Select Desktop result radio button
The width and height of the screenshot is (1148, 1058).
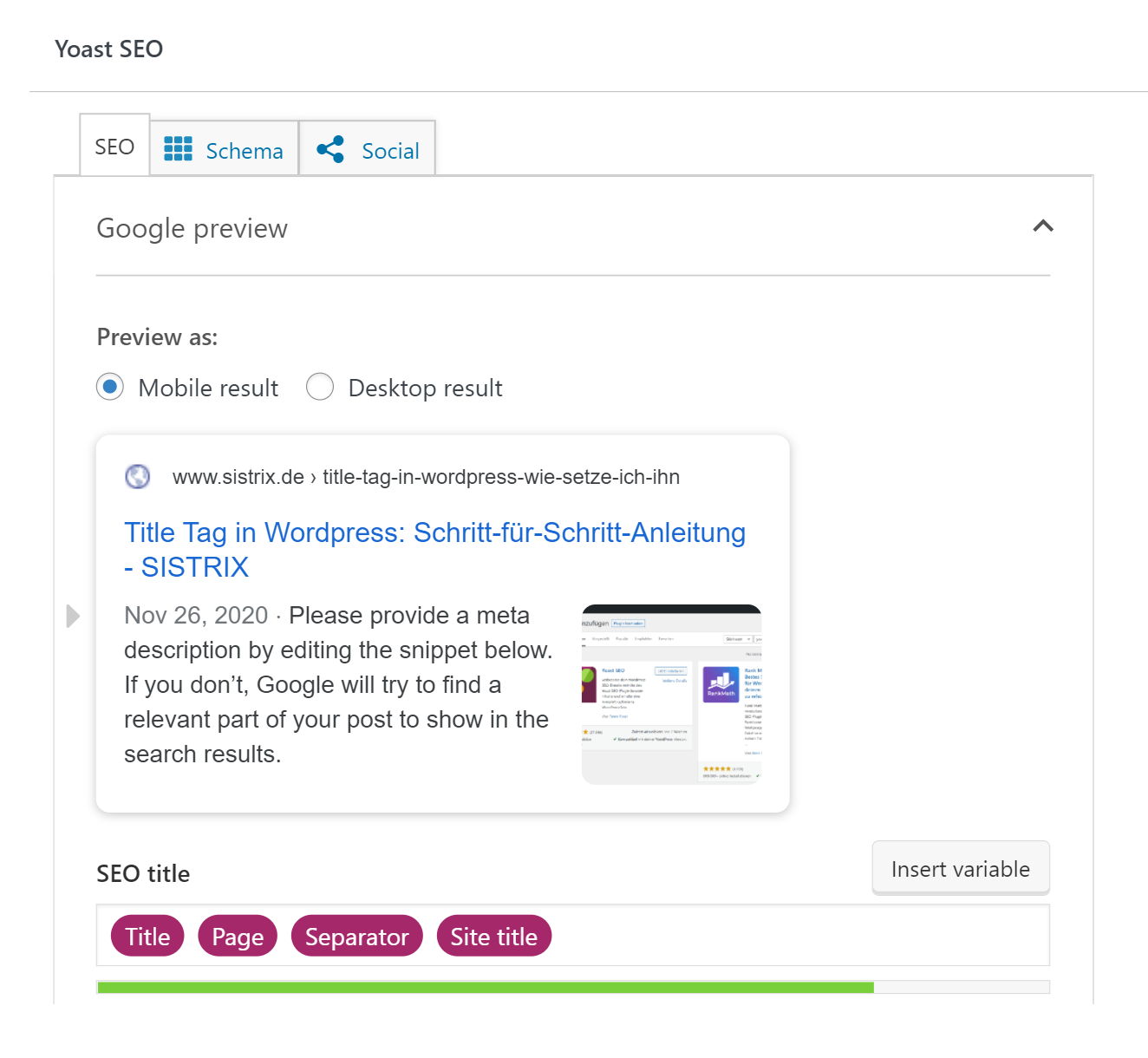point(320,387)
